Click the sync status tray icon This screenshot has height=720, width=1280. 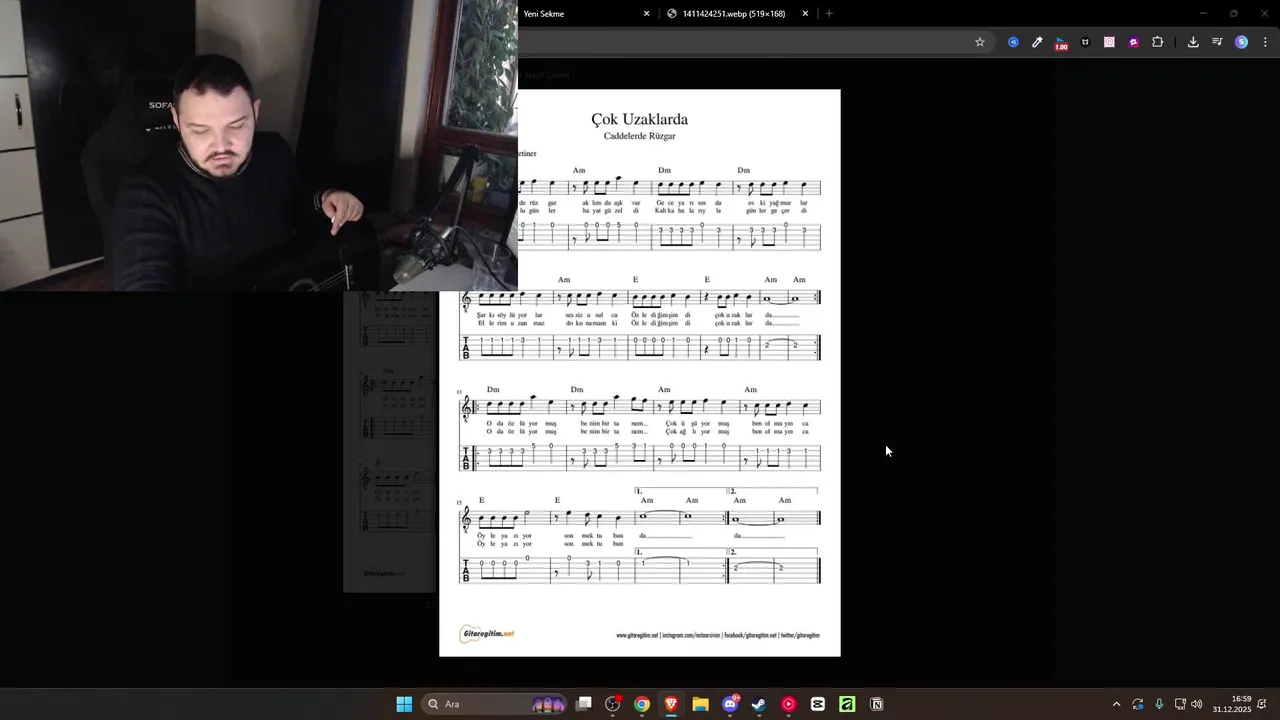pos(1138,704)
